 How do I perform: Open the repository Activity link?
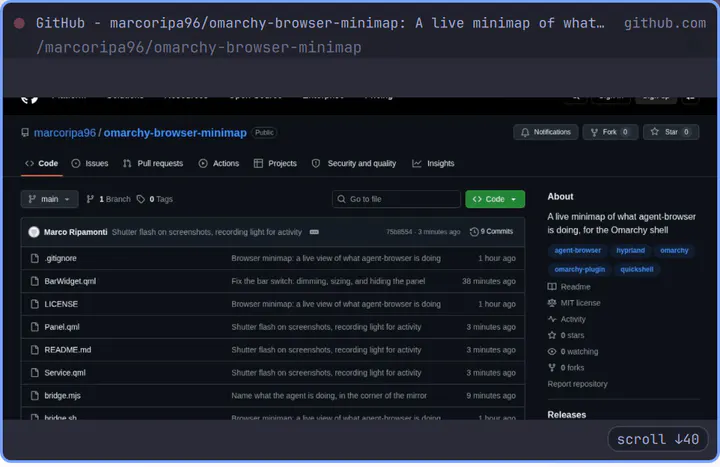pyautogui.click(x=567, y=319)
